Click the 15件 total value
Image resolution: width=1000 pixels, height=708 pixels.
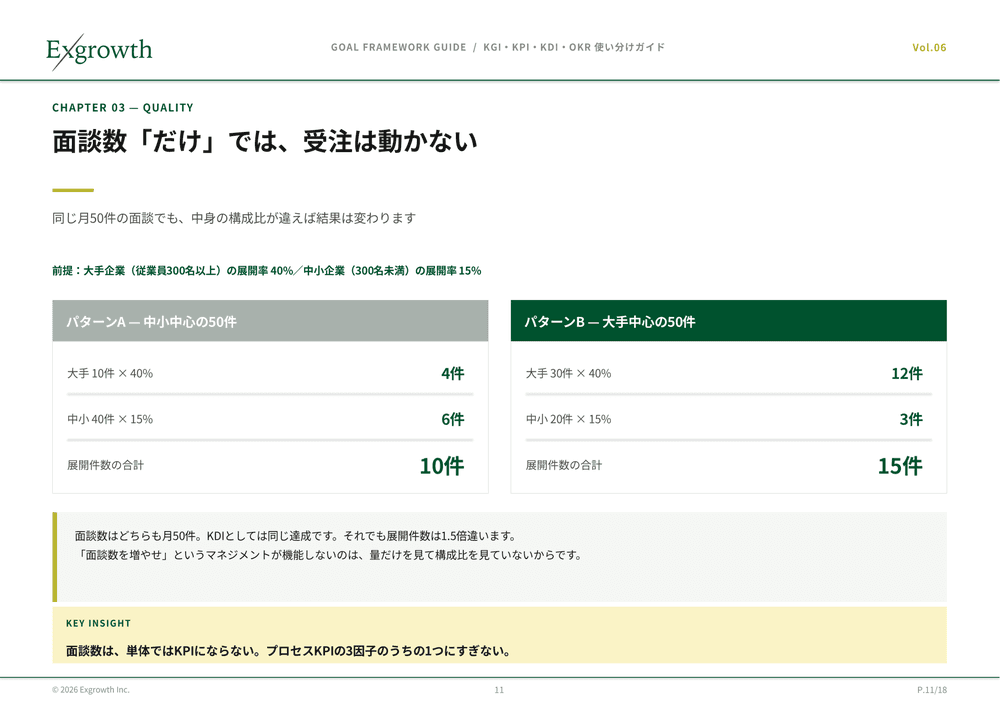pos(901,466)
